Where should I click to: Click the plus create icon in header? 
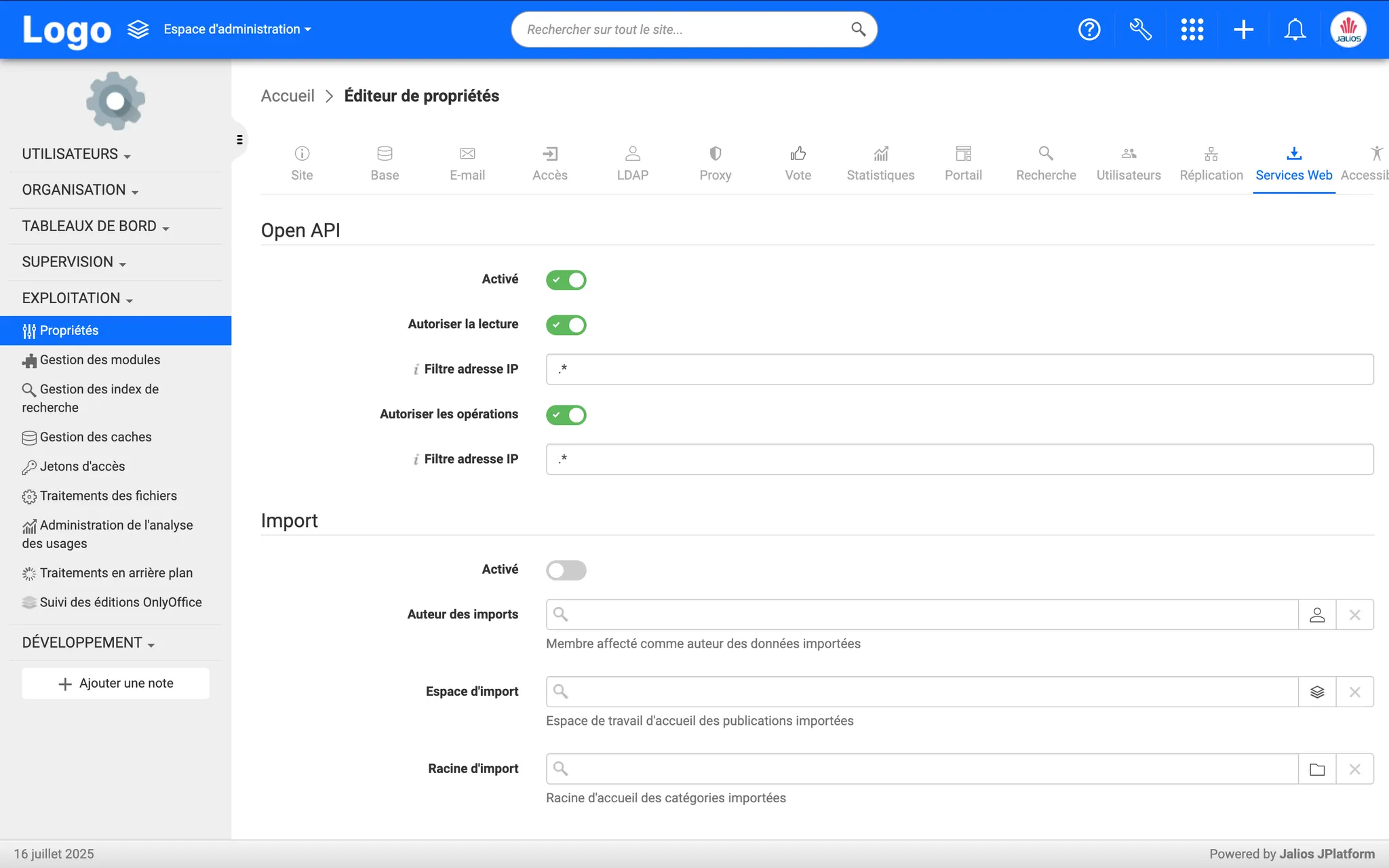tap(1243, 29)
